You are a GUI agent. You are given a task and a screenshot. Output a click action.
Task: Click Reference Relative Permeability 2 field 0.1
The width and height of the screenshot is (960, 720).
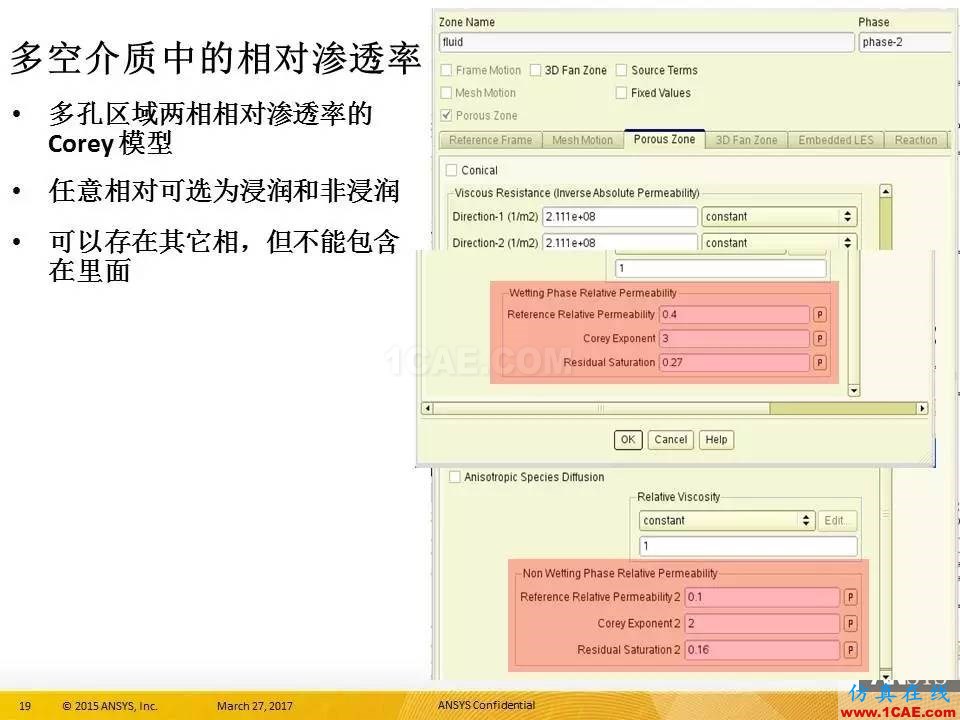tap(762, 597)
